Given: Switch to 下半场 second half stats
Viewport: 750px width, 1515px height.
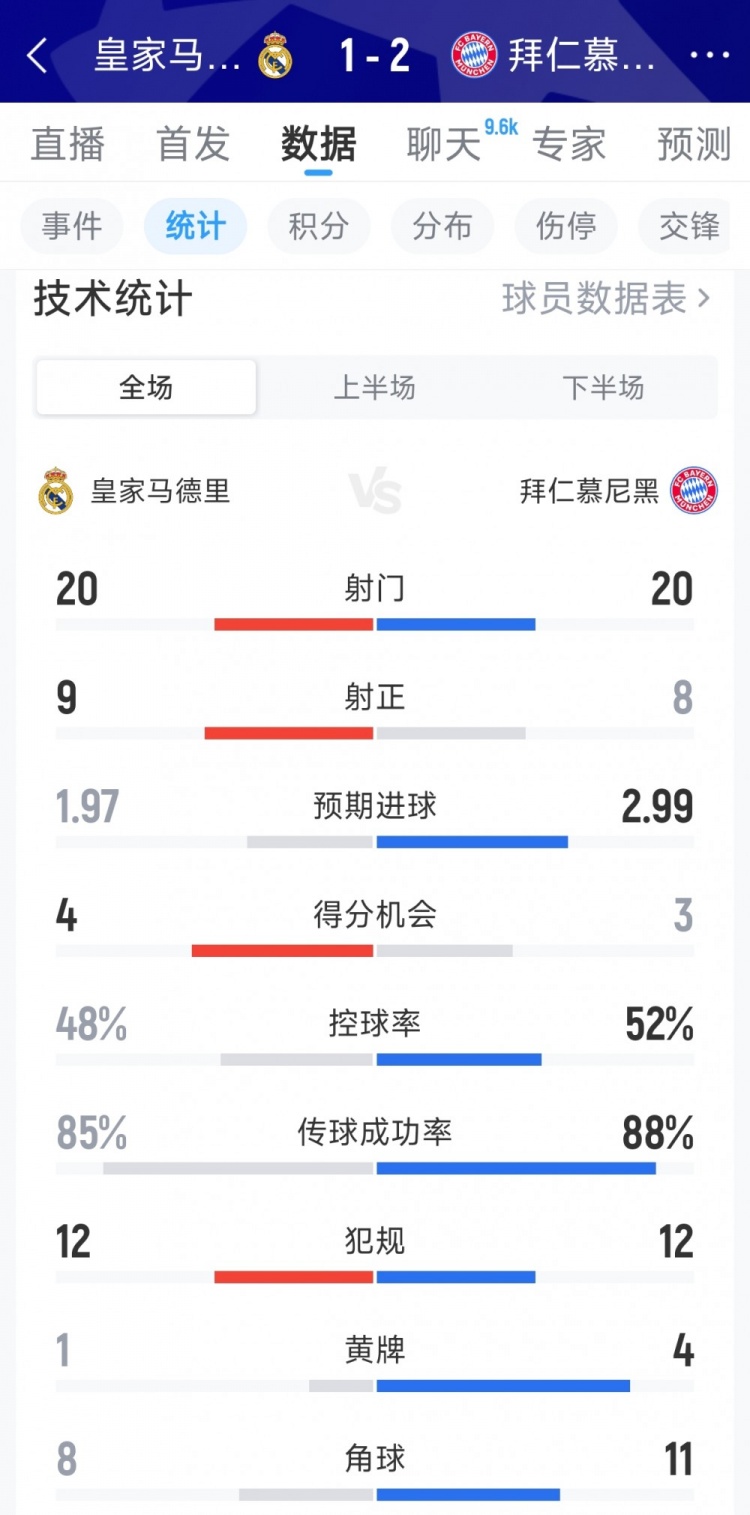Looking at the screenshot, I should pos(603,387).
